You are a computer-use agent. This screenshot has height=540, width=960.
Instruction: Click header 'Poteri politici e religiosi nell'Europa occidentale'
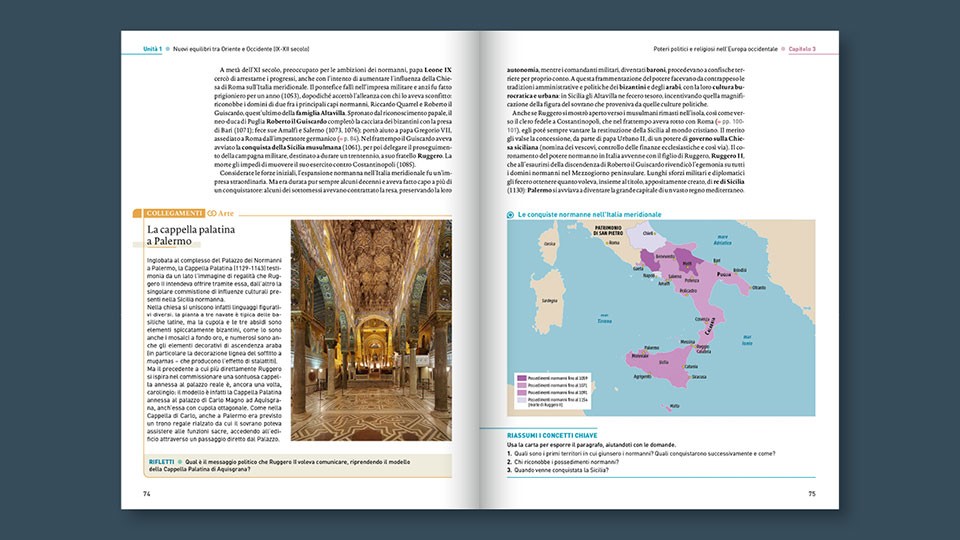point(715,49)
